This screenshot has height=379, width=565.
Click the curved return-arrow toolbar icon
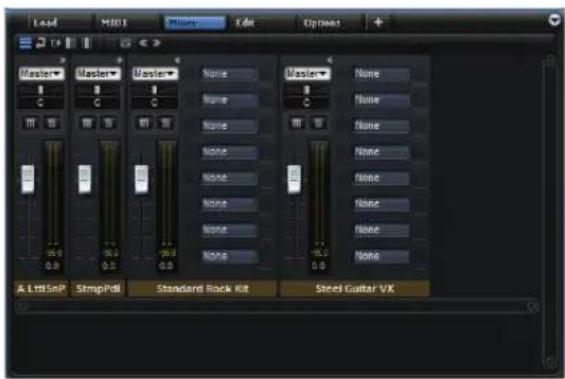41,43
